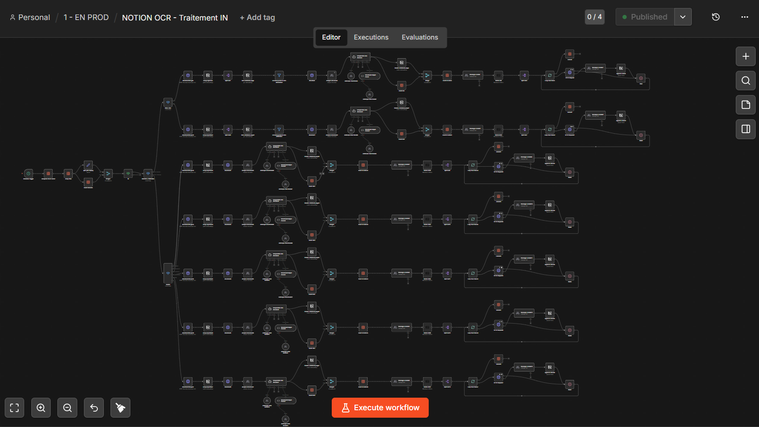This screenshot has width=759, height=427.
Task: Open the Personal breadcrumb link
Action: [30, 17]
